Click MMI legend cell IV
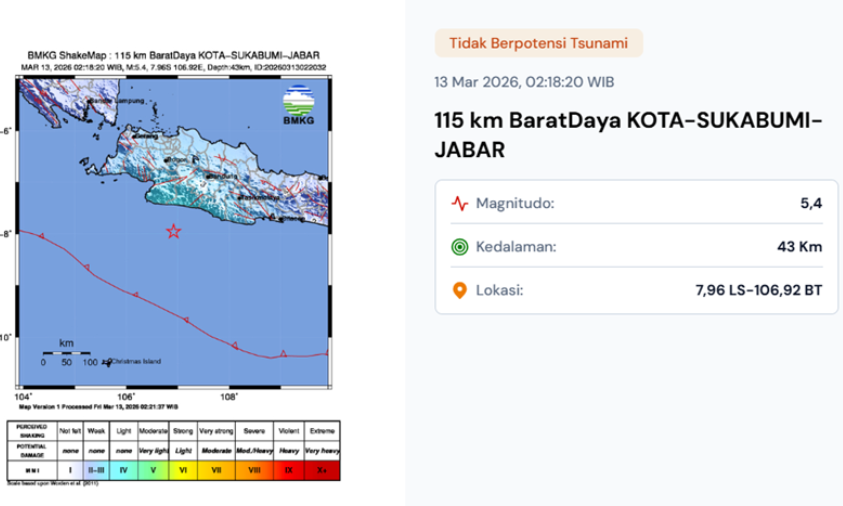Screen dimensions: 843x506 [124, 470]
